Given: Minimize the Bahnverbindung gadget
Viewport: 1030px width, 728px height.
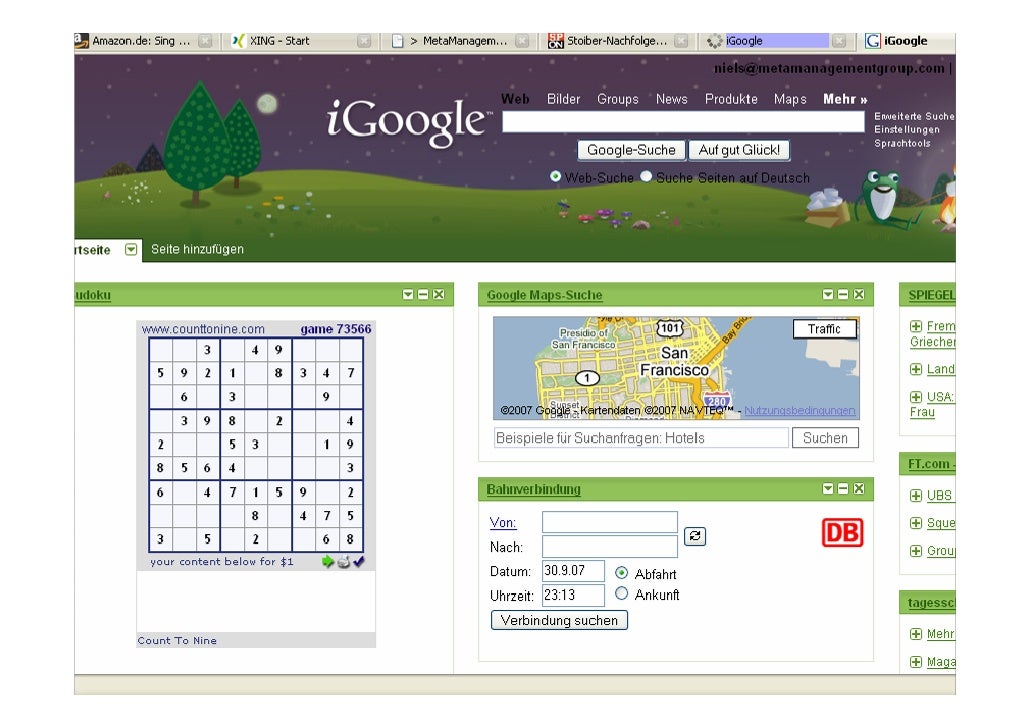Looking at the screenshot, I should (x=843, y=488).
